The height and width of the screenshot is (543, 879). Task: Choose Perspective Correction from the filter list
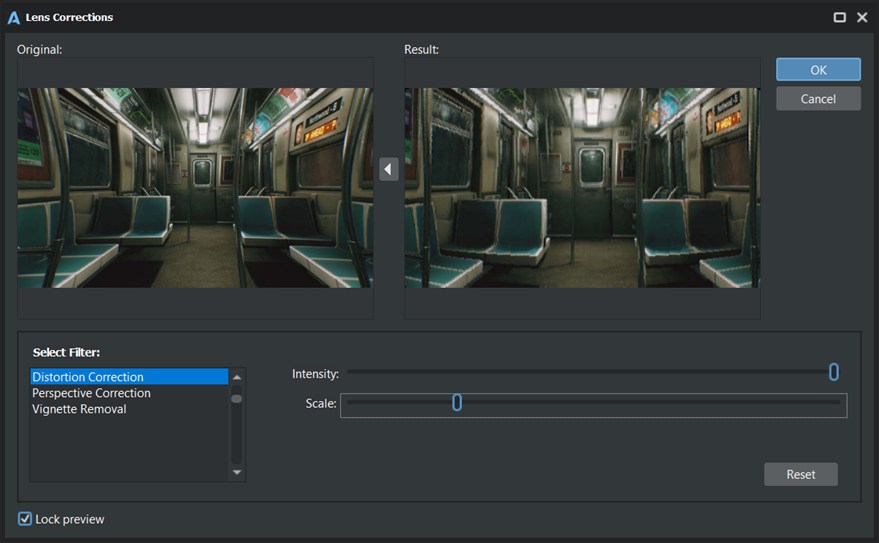91,393
